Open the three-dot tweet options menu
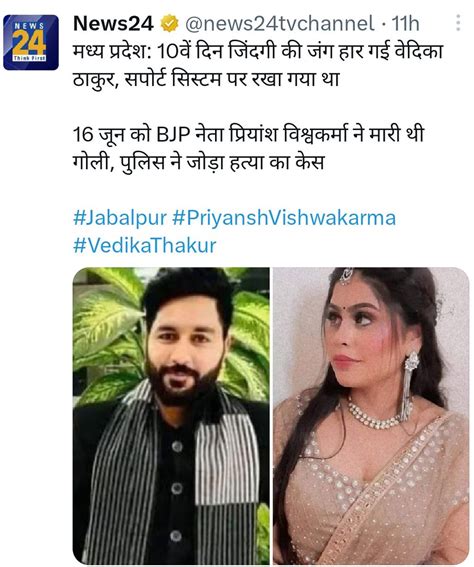This screenshot has height=567, width=474. click(458, 23)
